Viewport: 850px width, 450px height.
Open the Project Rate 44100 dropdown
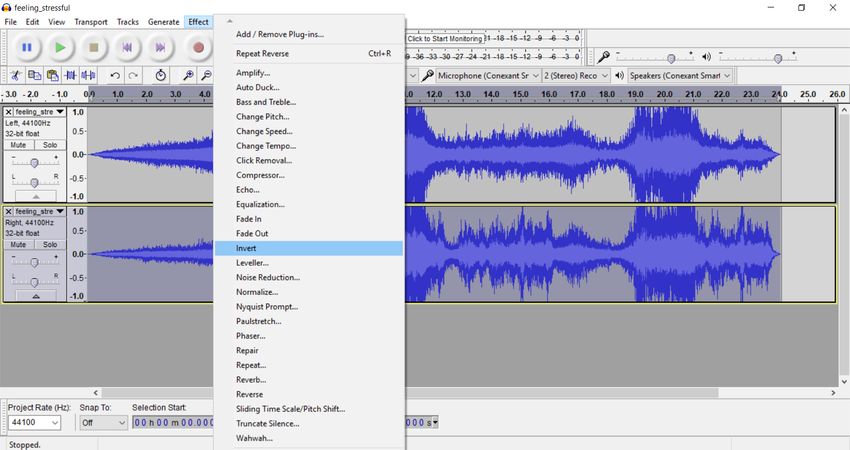coord(34,422)
